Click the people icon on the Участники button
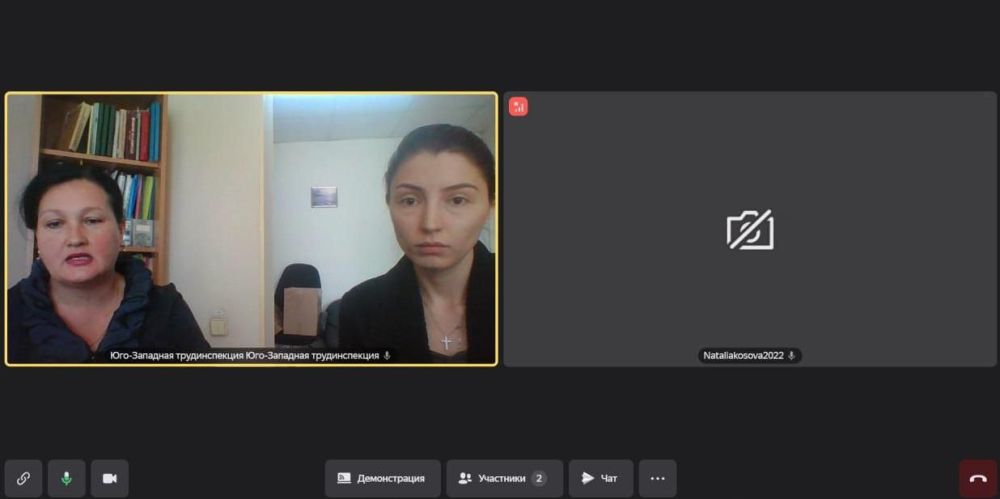The height and width of the screenshot is (499, 1000). (x=465, y=478)
